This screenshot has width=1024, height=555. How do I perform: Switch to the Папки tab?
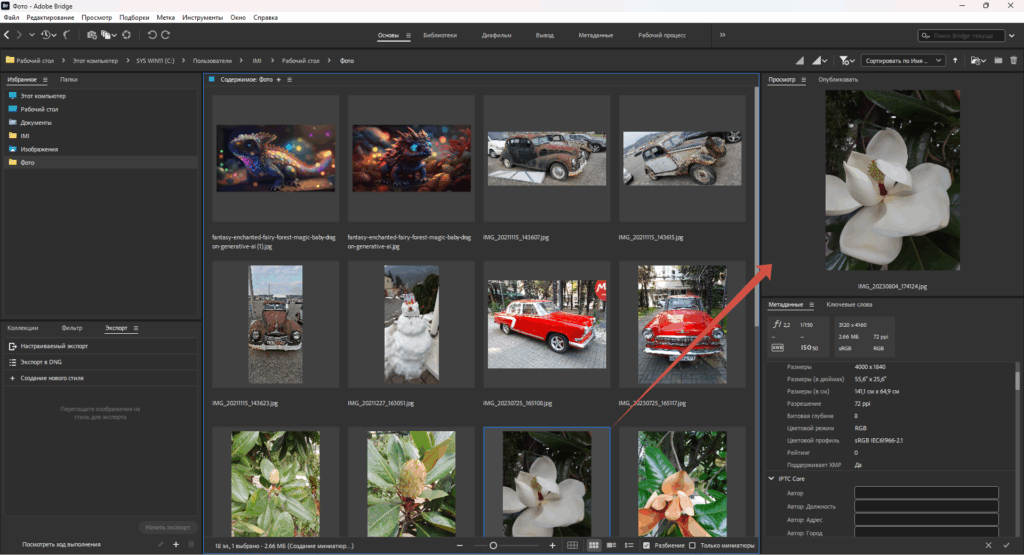pyautogui.click(x=69, y=80)
